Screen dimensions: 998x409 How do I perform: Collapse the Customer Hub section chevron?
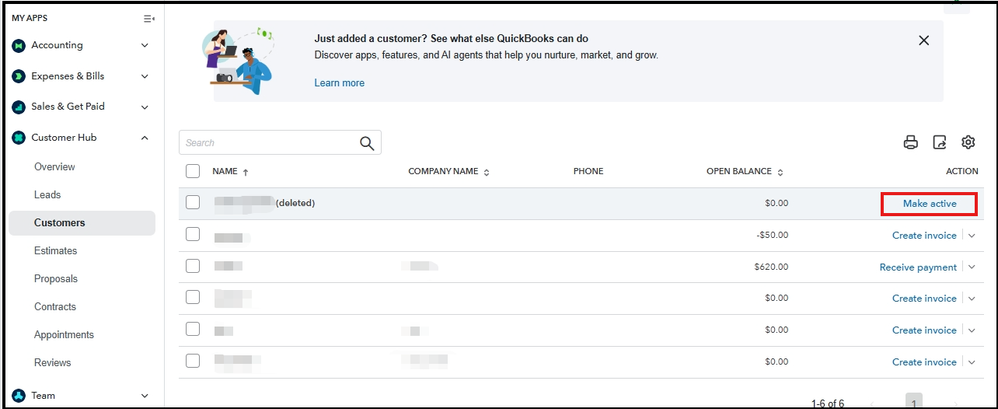click(145, 138)
